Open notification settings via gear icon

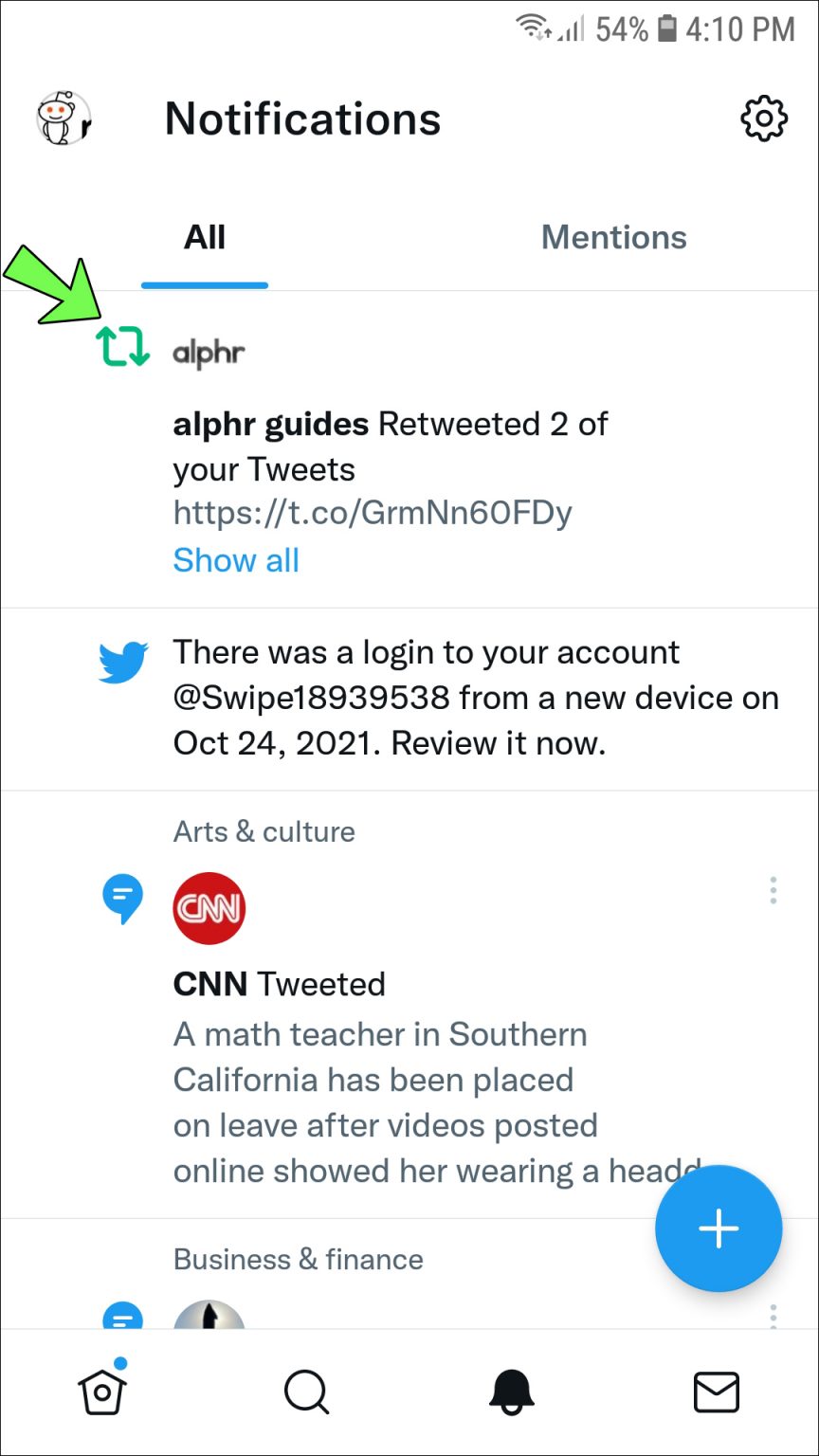[763, 118]
